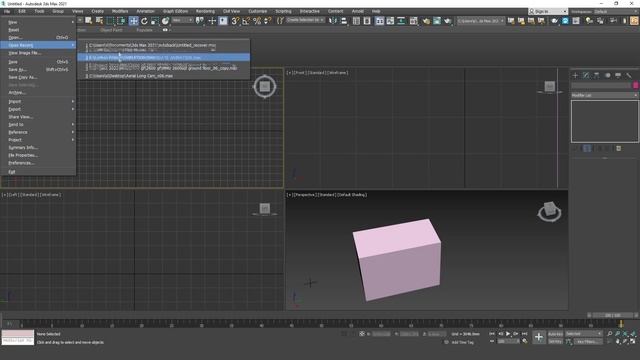Switch to Hierarchy command panel tab
The width and height of the screenshot is (640, 360).
tap(597, 75)
